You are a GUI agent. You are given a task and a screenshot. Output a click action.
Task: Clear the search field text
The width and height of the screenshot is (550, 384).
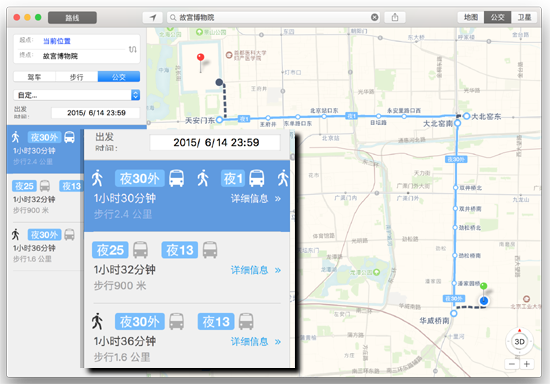tap(375, 17)
